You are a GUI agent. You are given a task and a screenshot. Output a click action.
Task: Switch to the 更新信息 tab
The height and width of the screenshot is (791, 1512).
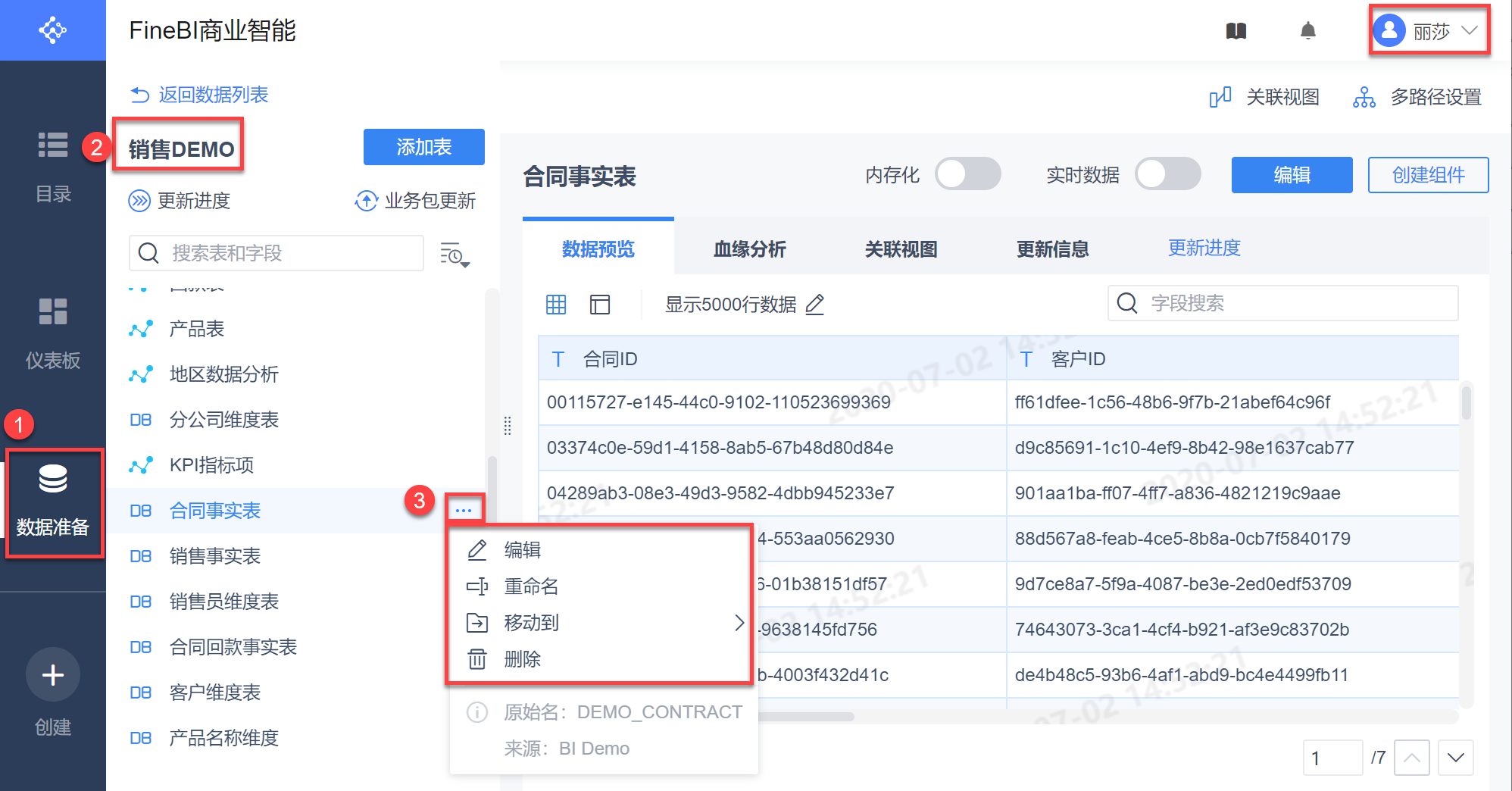point(1053,249)
